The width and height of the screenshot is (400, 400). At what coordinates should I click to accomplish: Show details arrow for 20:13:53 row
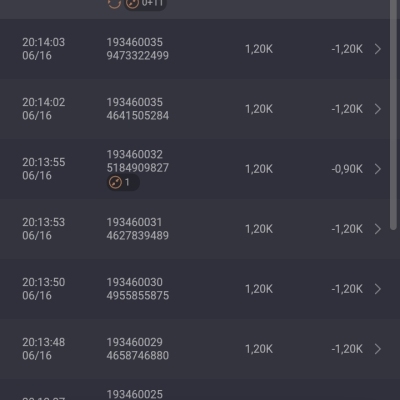378,229
